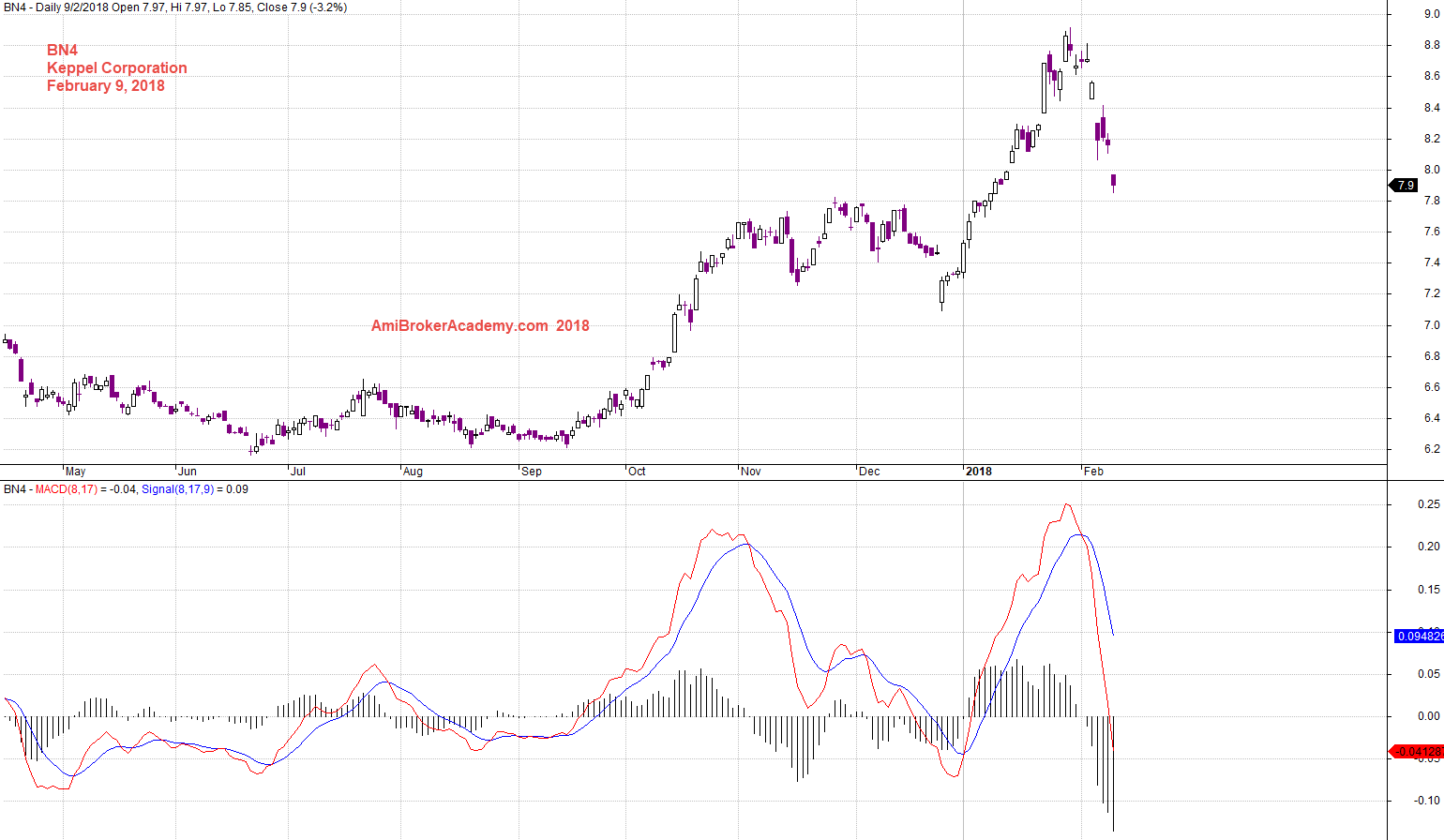Viewport: 1444px width, 840px height.
Task: Click the 'Jun' time axis label
Action: pos(188,472)
